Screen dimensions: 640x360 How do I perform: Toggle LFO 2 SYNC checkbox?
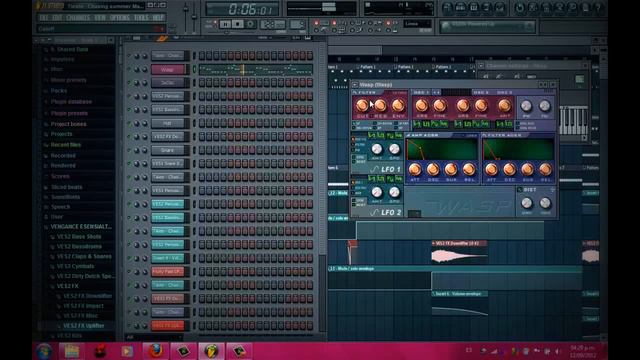[354, 200]
